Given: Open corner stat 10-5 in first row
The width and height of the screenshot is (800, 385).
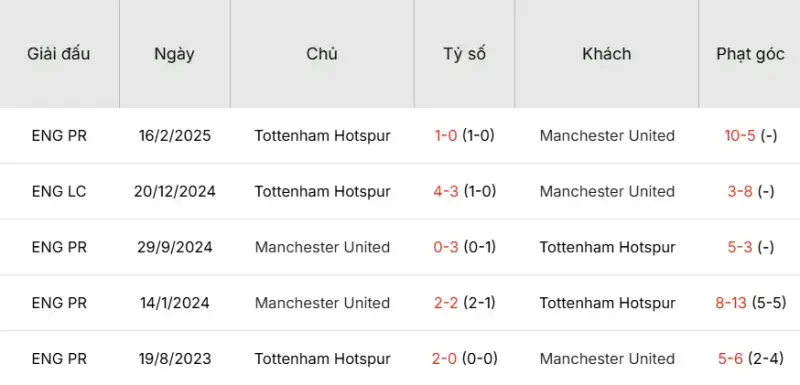Looking at the screenshot, I should 740,136.
